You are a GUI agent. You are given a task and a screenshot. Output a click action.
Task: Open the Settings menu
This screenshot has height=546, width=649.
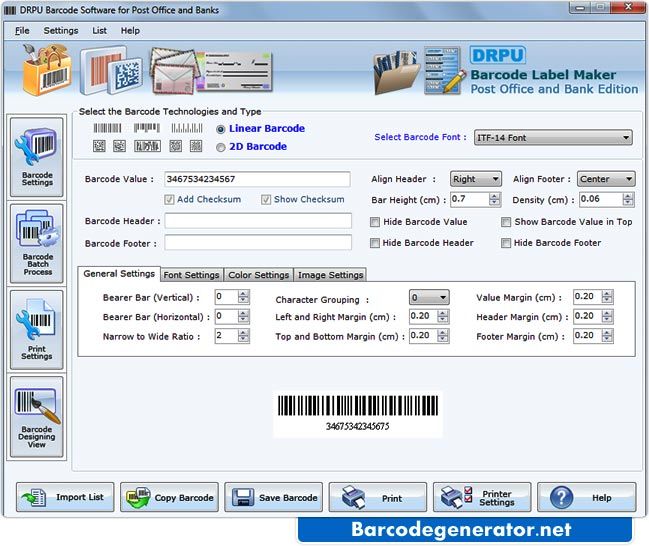point(61,31)
